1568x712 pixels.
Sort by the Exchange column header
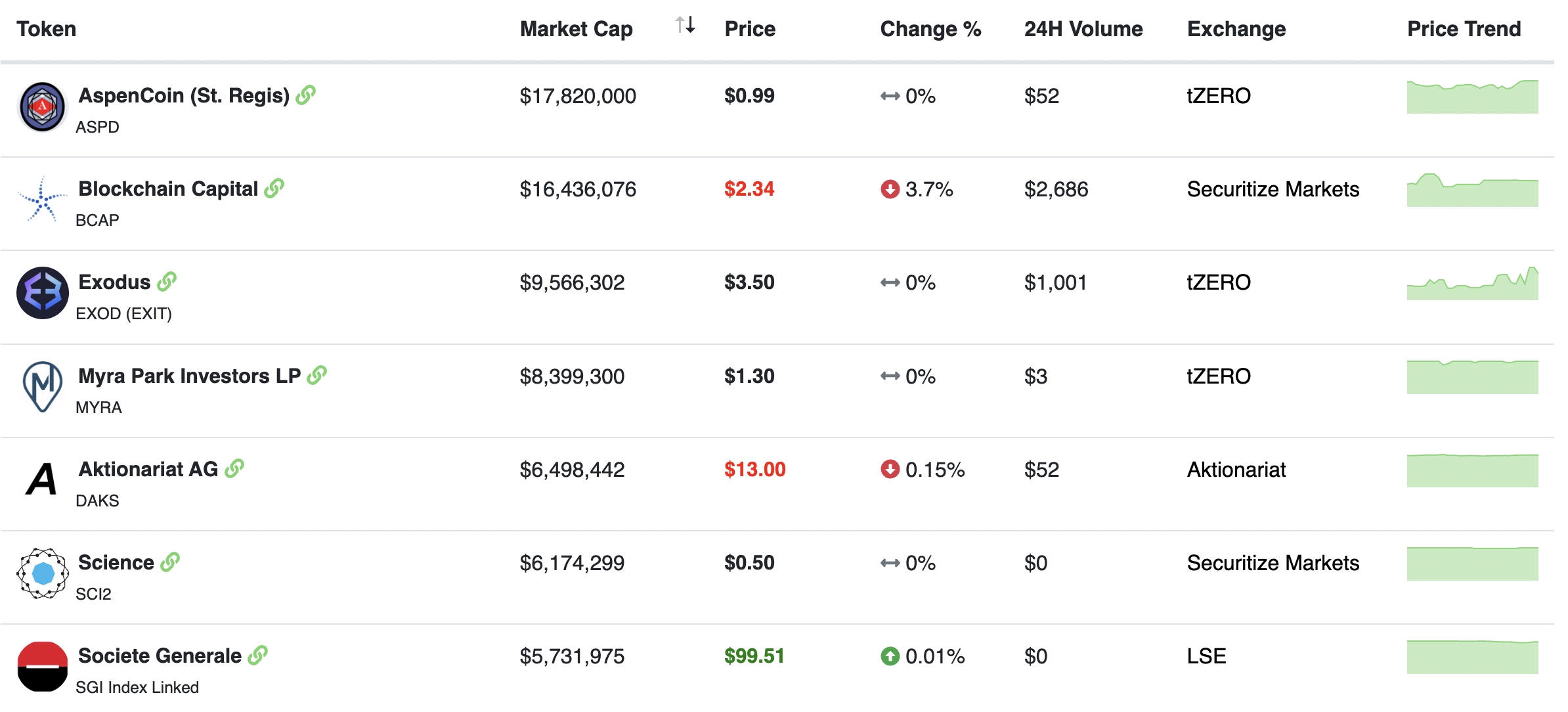[x=1236, y=29]
